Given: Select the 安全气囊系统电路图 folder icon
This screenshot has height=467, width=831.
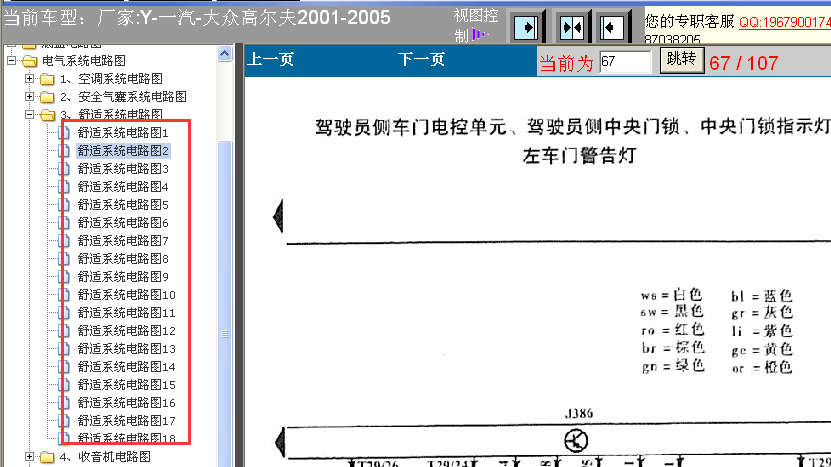Looking at the screenshot, I should click(47, 97).
